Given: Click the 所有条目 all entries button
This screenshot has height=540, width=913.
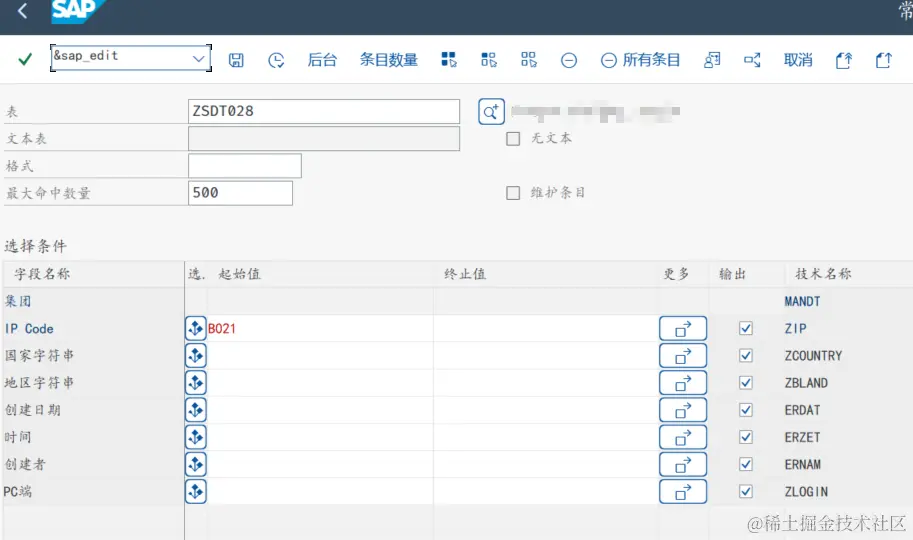Looking at the screenshot, I should coord(640,60).
